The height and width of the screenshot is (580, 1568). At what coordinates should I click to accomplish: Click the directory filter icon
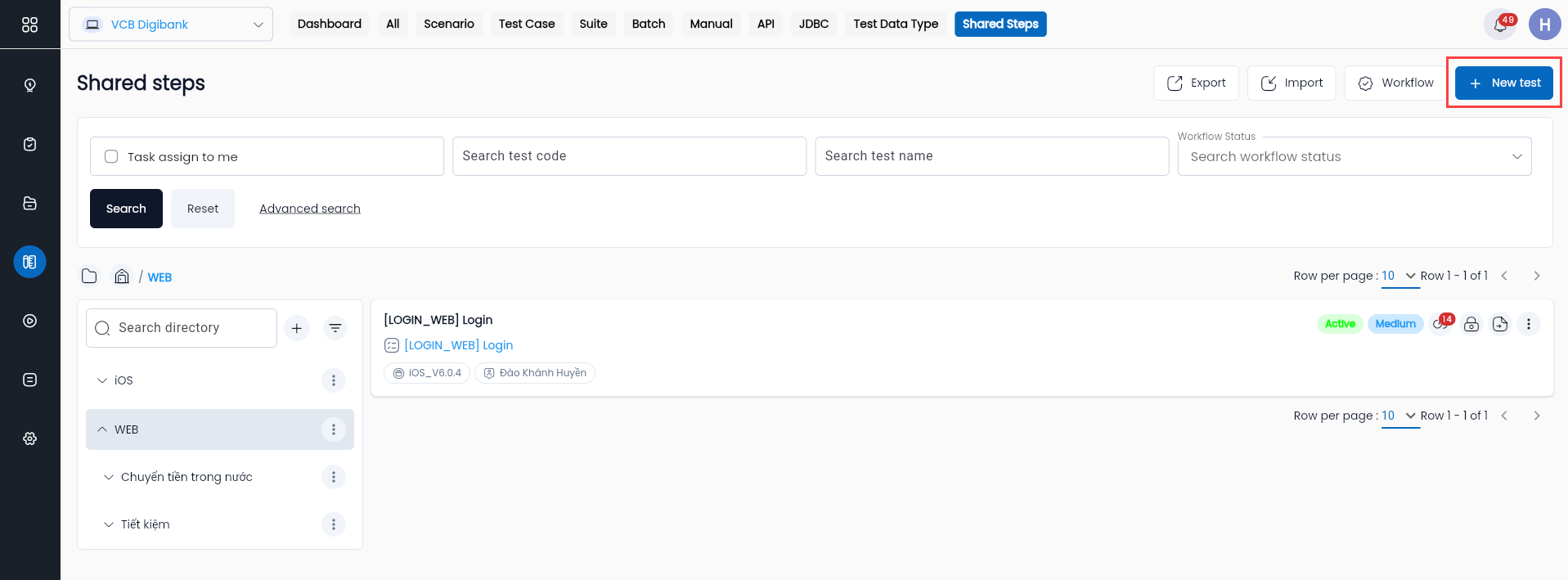[x=335, y=328]
